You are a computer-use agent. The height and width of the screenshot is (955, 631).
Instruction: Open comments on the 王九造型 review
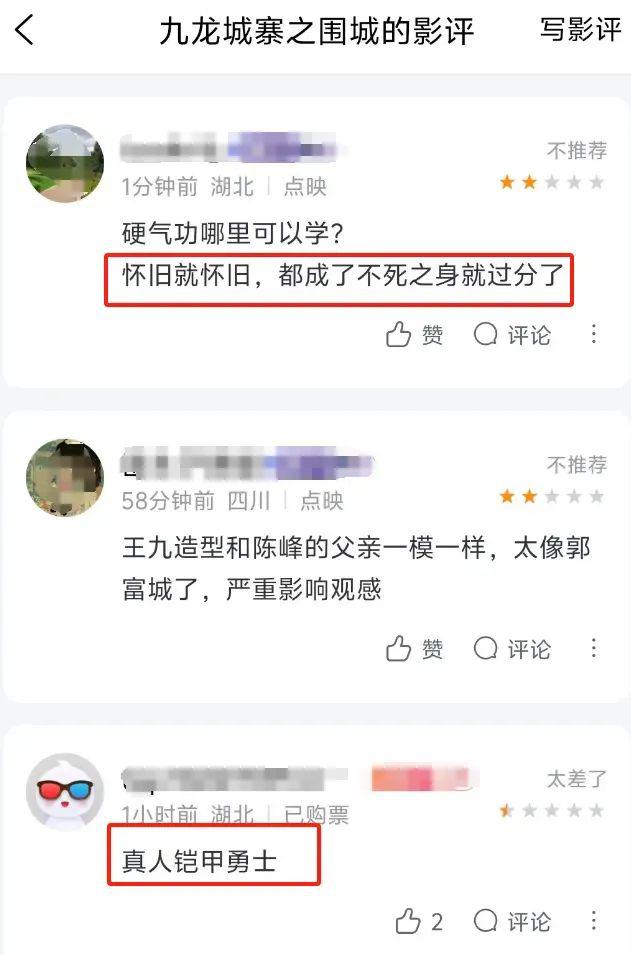(512, 649)
